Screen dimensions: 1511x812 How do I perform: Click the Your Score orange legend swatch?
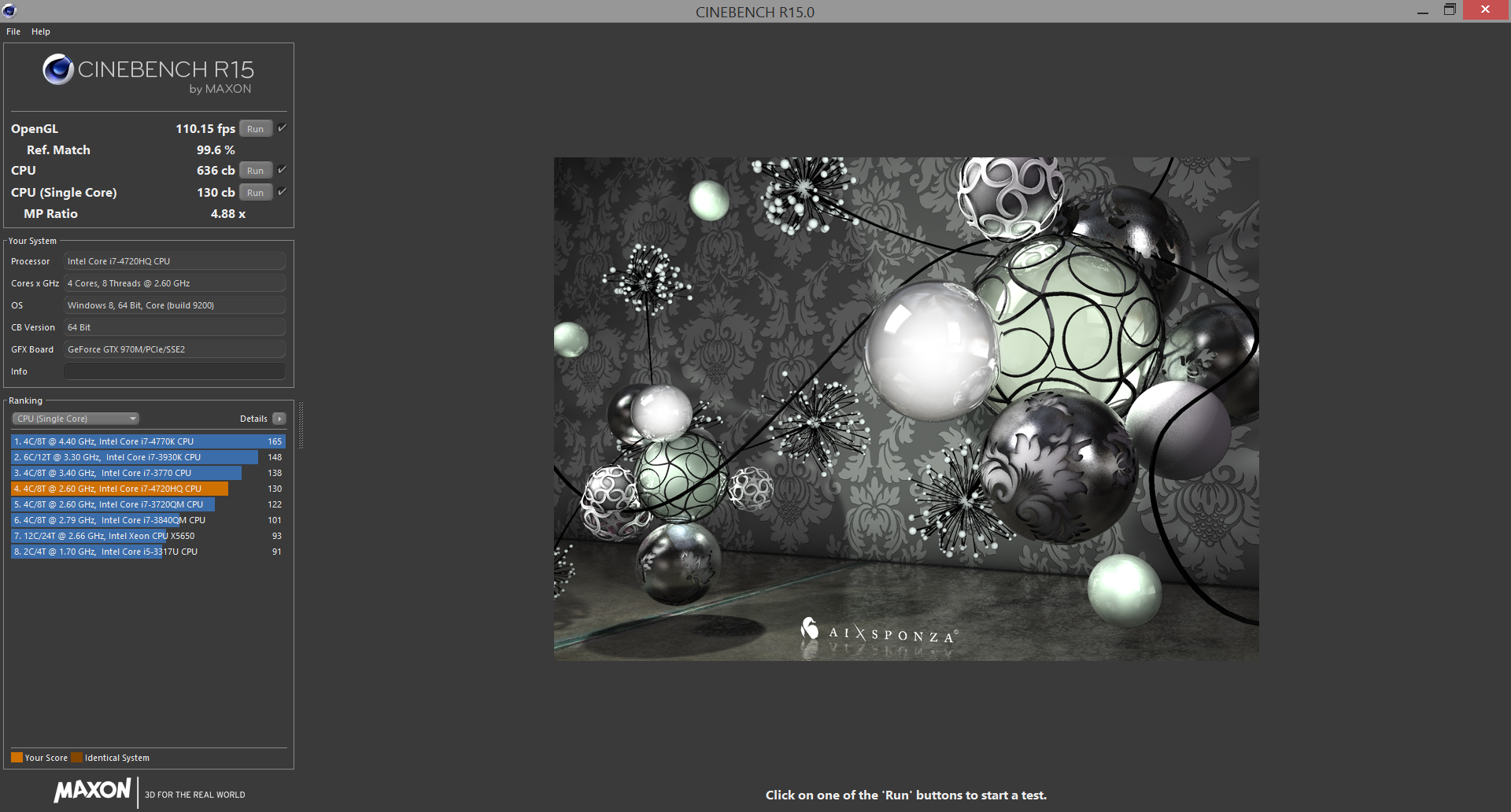click(x=17, y=758)
